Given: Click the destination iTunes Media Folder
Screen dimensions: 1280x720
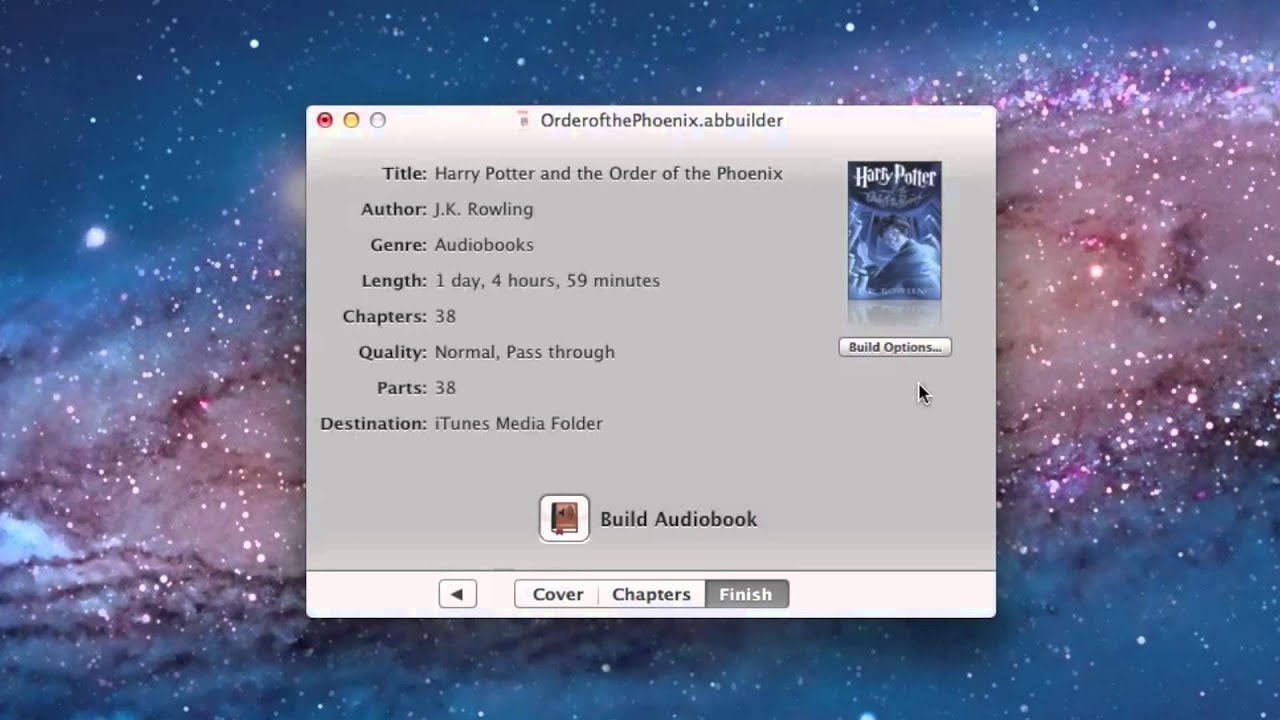Looking at the screenshot, I should (x=518, y=424).
